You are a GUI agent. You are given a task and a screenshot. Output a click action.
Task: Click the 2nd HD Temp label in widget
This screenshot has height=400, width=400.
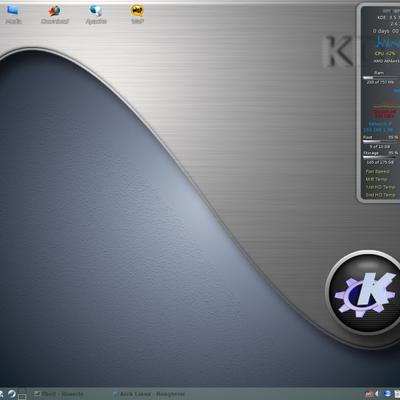click(x=380, y=195)
